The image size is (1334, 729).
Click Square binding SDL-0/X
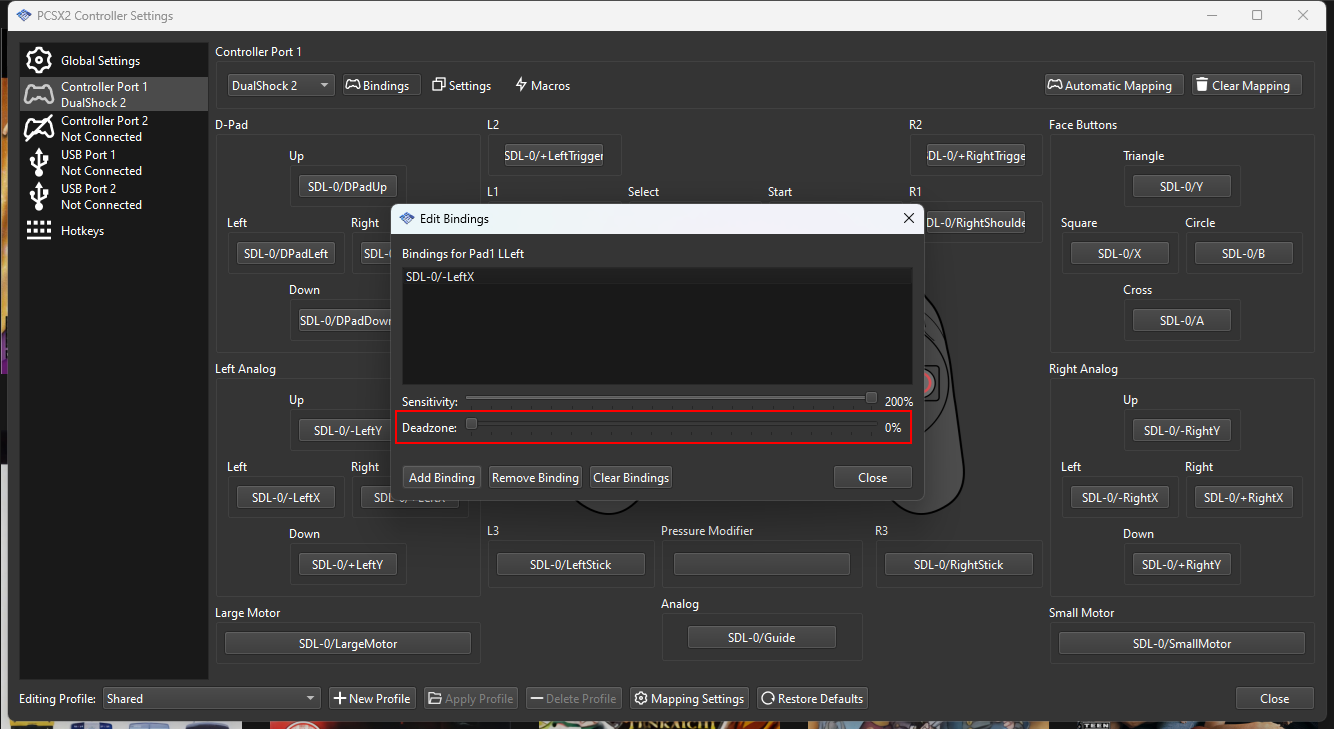tap(1119, 253)
